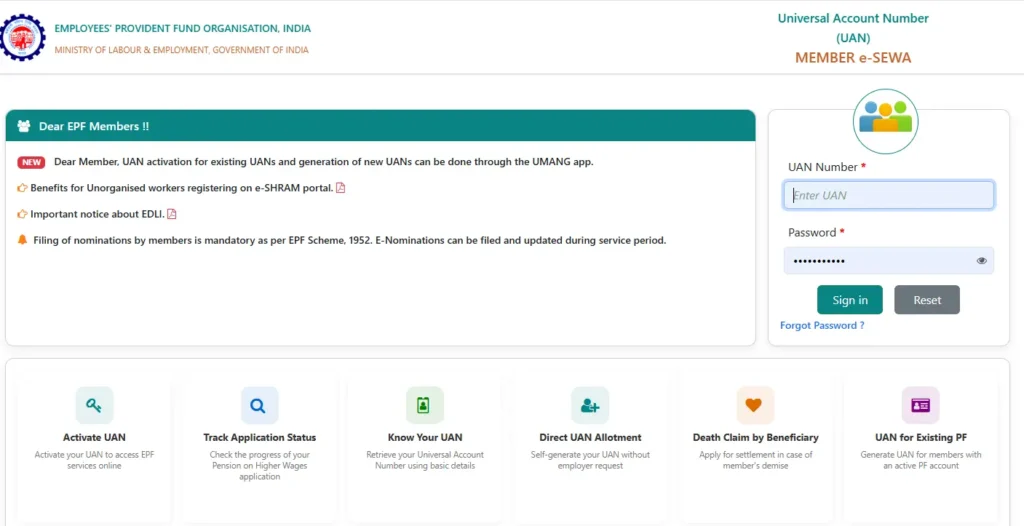Click the UMANG app UAN activation notice
The width and height of the screenshot is (1024, 526).
323,161
